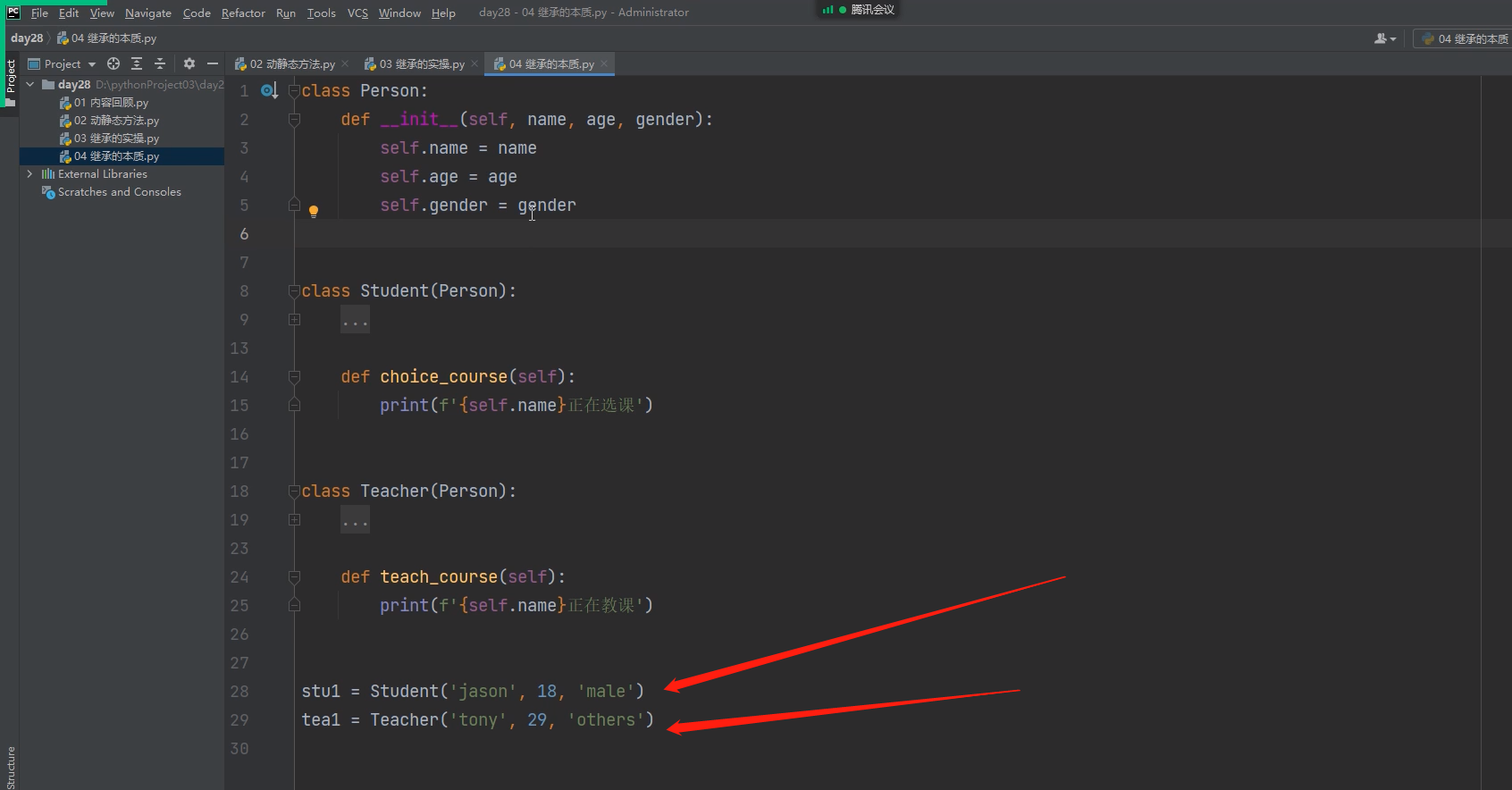Open the View menu
1512x790 pixels.
click(102, 13)
